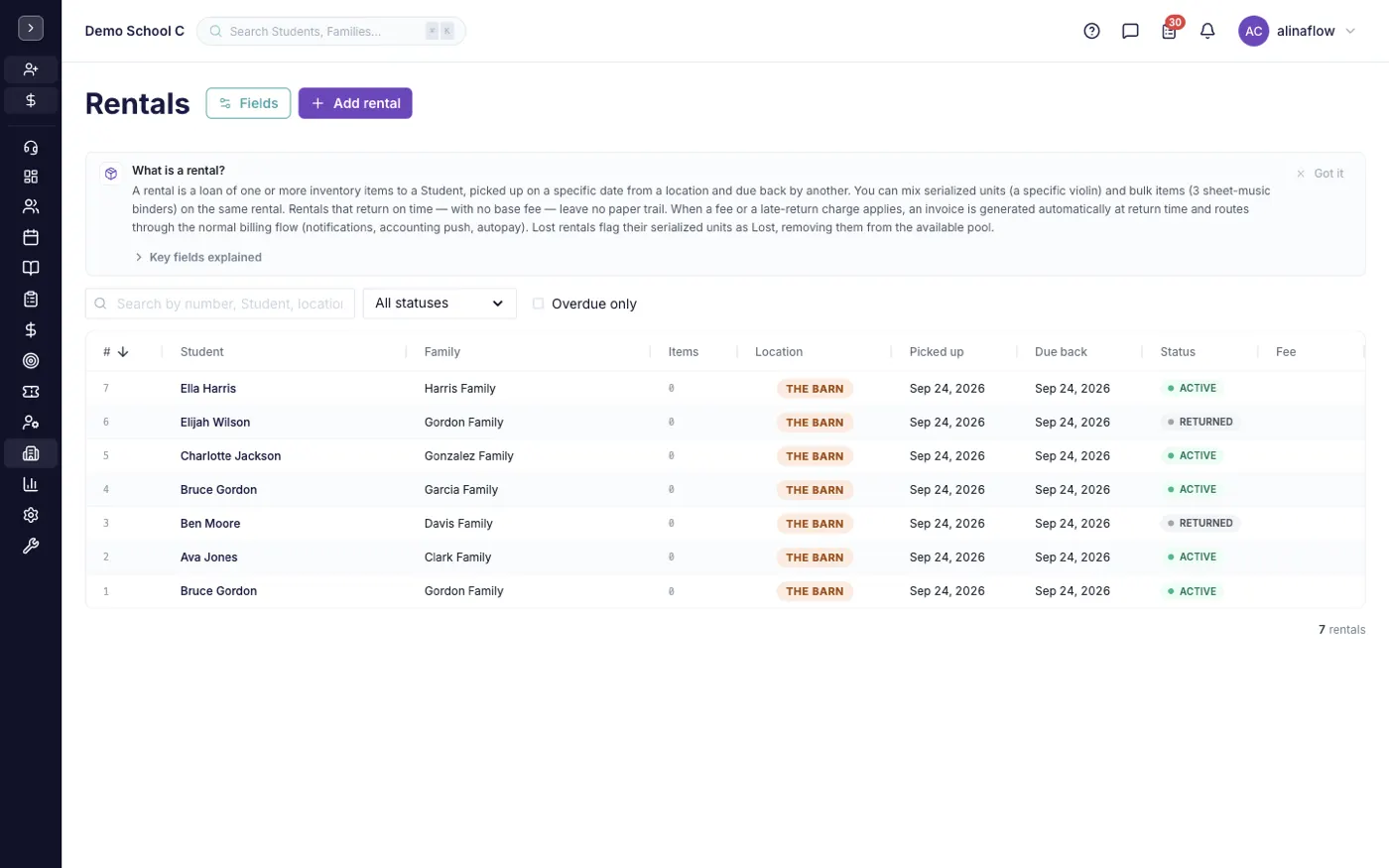Open the user-with-gear icon in the sidebar
This screenshot has height=868, width=1389.
tap(31, 423)
